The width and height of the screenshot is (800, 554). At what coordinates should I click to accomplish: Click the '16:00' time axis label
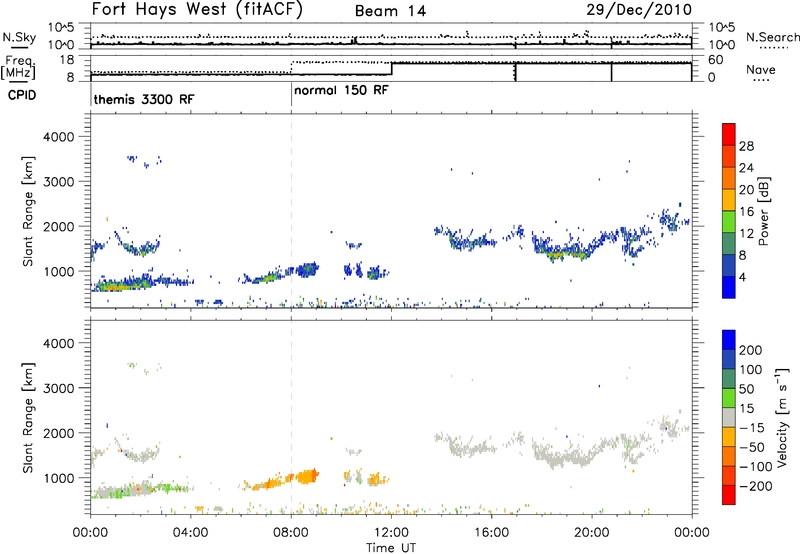click(x=491, y=533)
